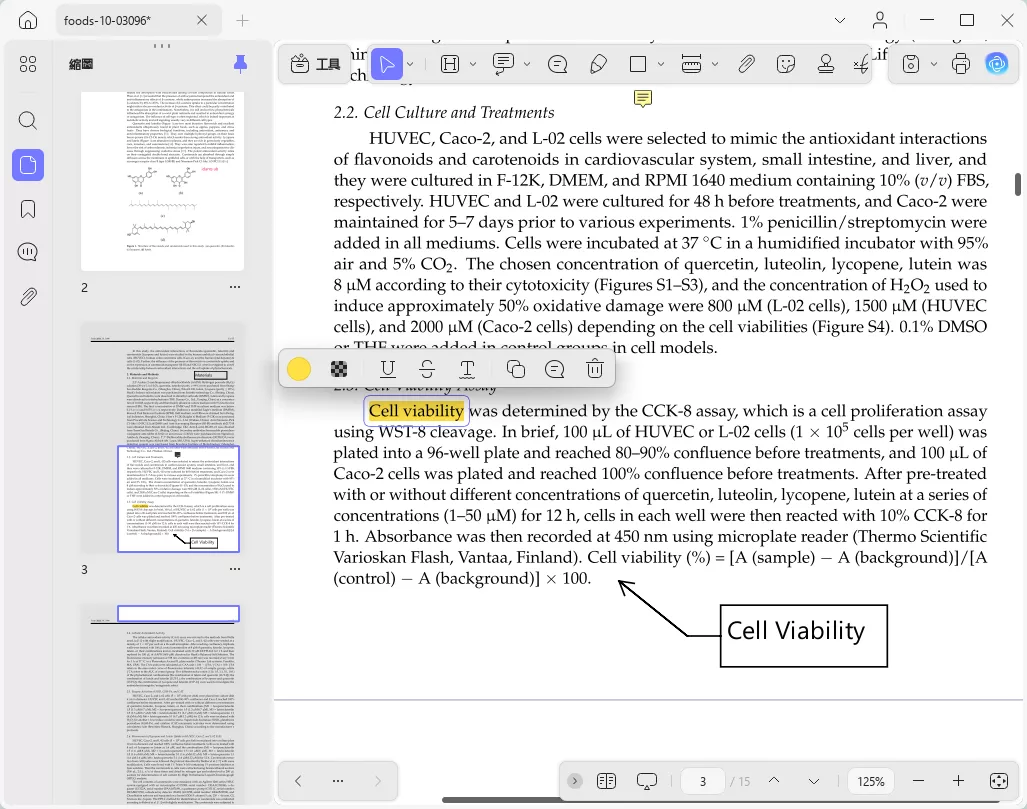Delete the highlight annotation

coord(595,369)
